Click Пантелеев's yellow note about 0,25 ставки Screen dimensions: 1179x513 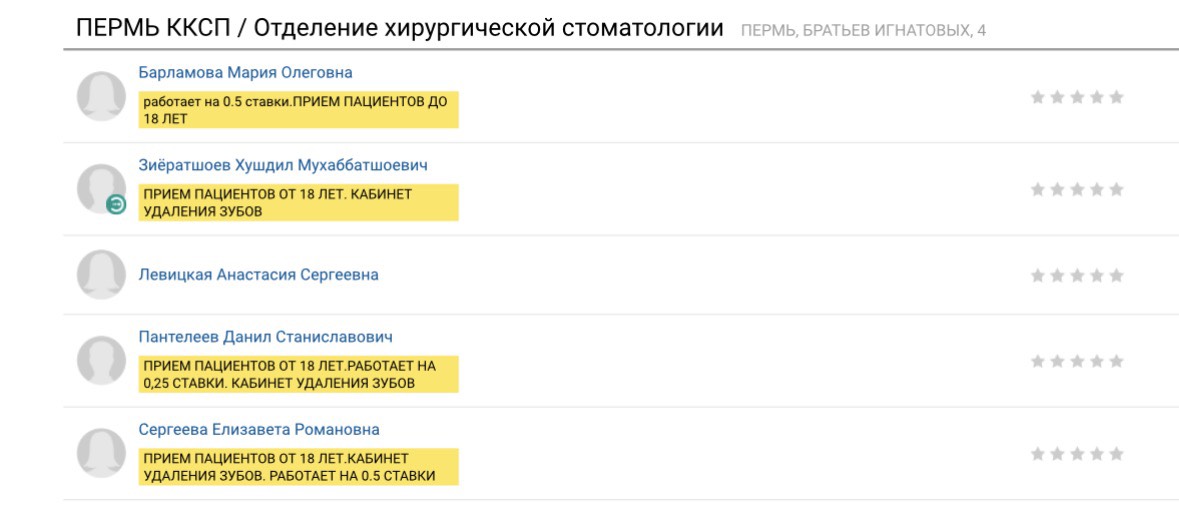coord(298,374)
